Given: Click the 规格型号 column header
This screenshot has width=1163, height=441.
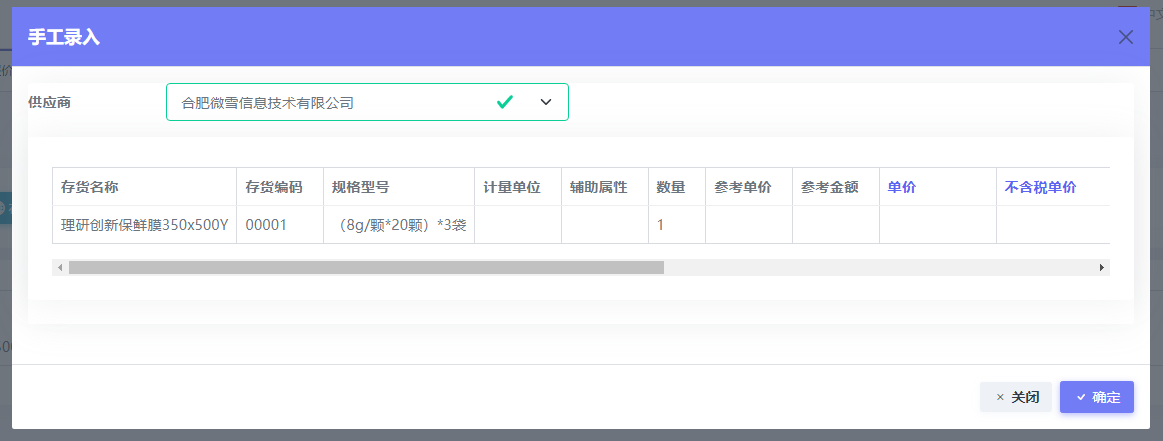Looking at the screenshot, I should coord(399,187).
